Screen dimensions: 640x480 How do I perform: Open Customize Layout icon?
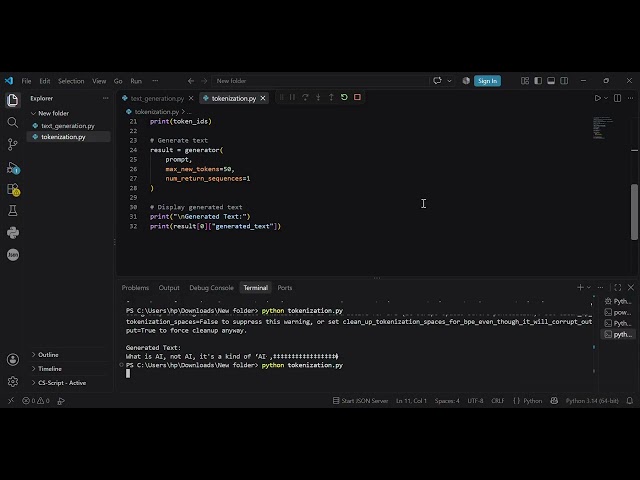pyautogui.click(x=525, y=81)
